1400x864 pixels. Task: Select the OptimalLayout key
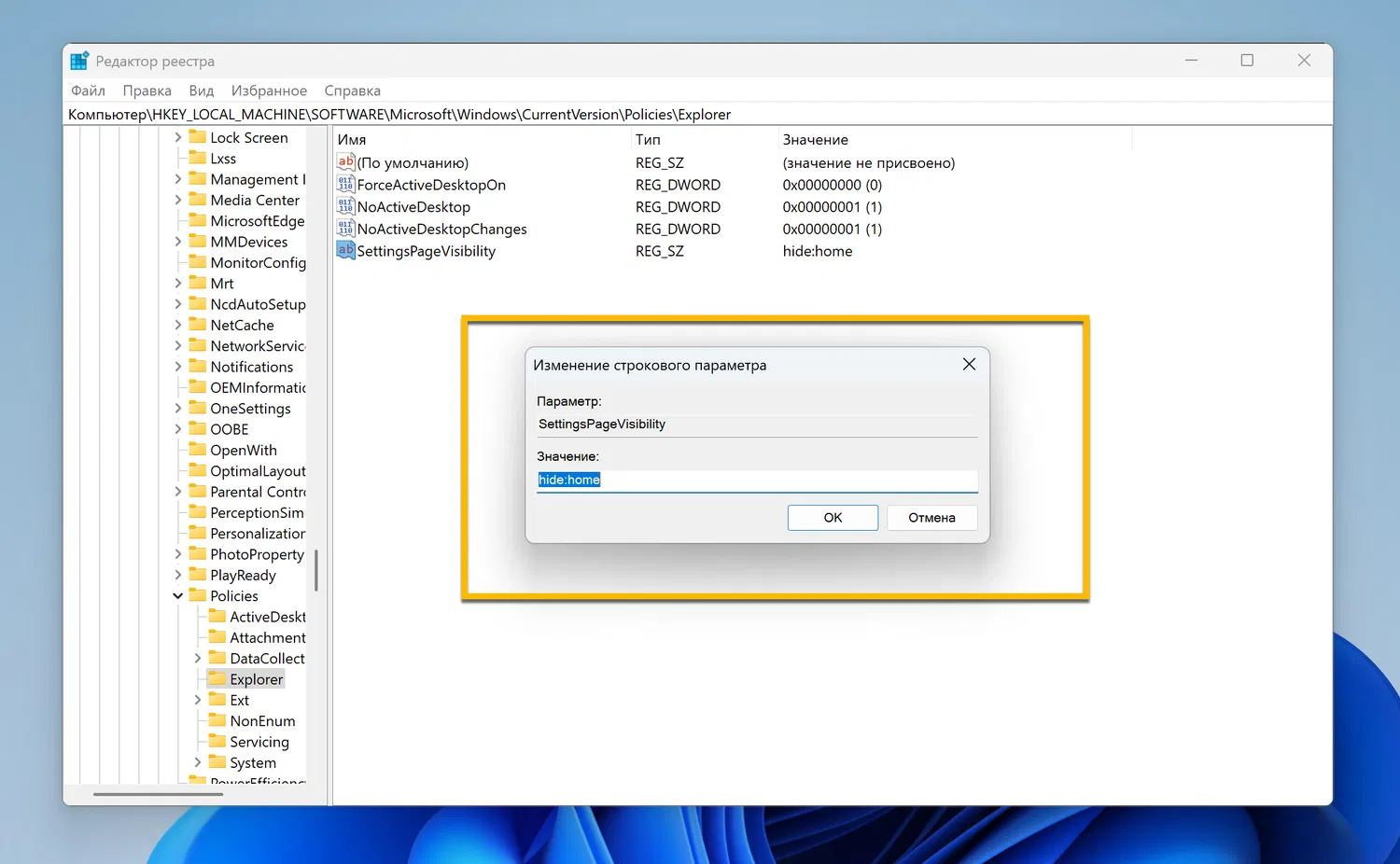tap(258, 471)
